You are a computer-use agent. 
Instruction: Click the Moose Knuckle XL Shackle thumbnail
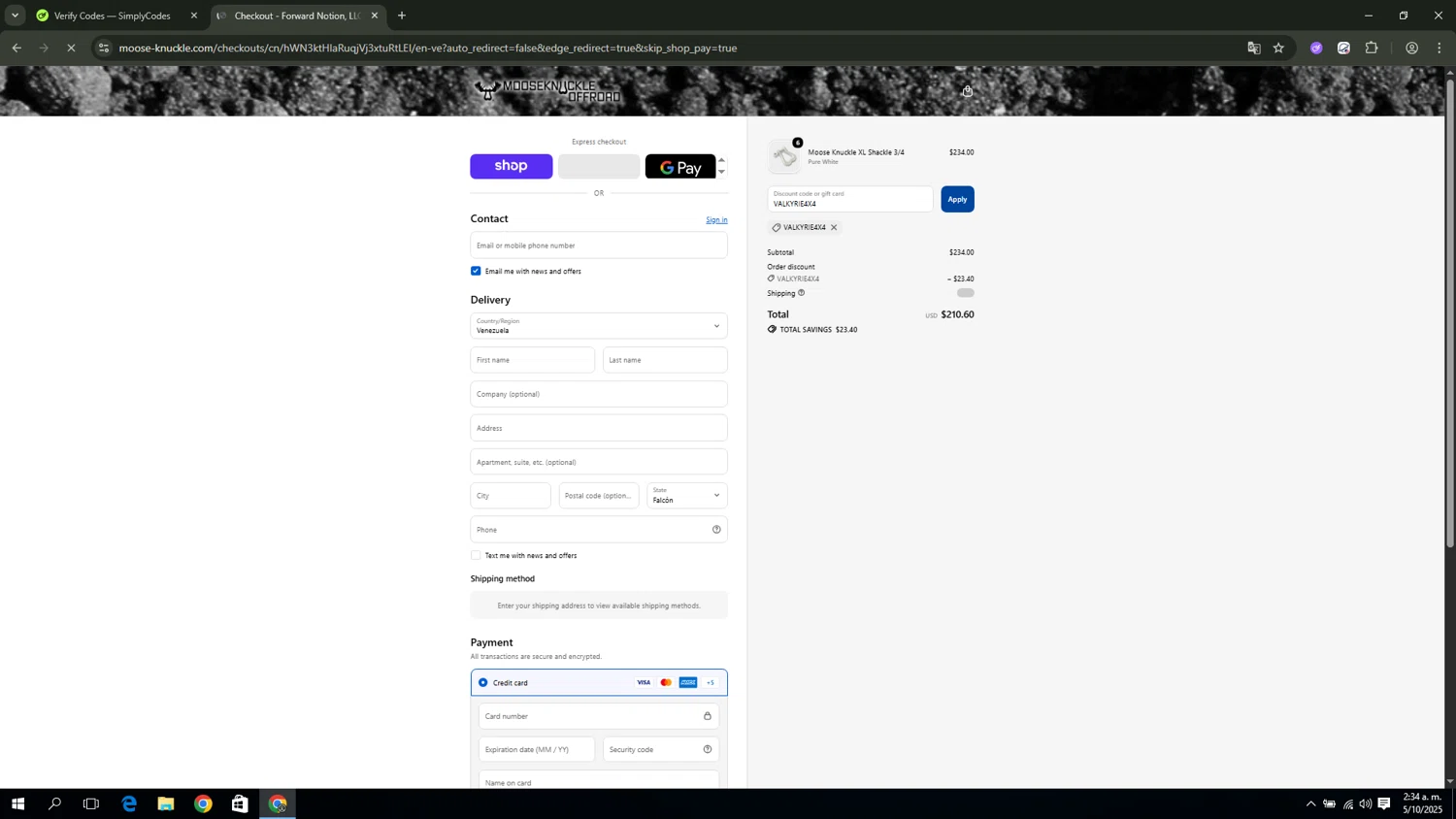[x=784, y=156]
